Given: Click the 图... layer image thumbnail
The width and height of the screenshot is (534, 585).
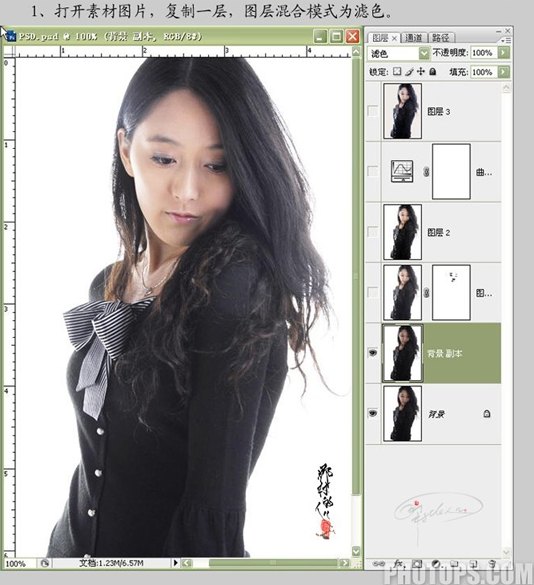Looking at the screenshot, I should (x=403, y=292).
